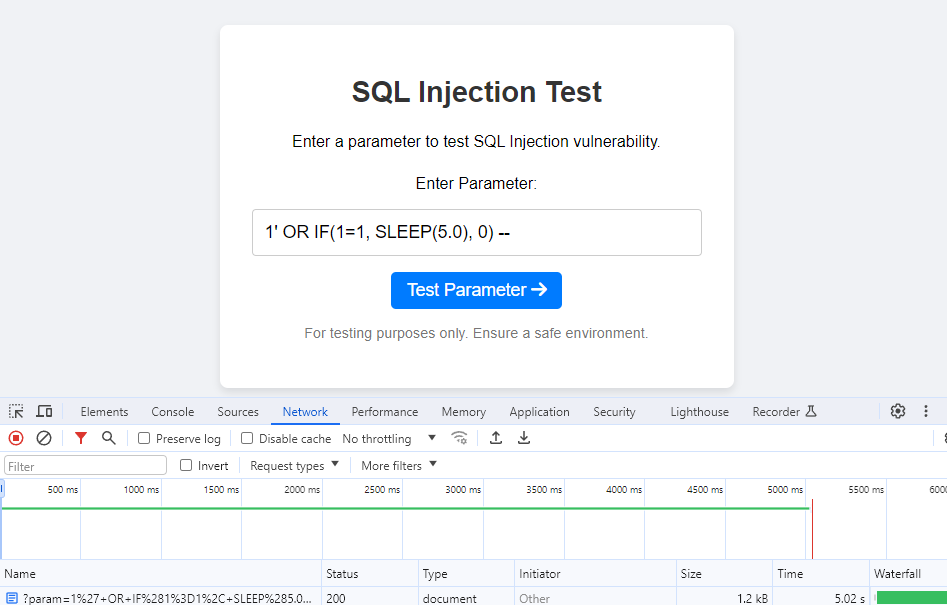Enable the Preserve log checkbox

[144, 439]
